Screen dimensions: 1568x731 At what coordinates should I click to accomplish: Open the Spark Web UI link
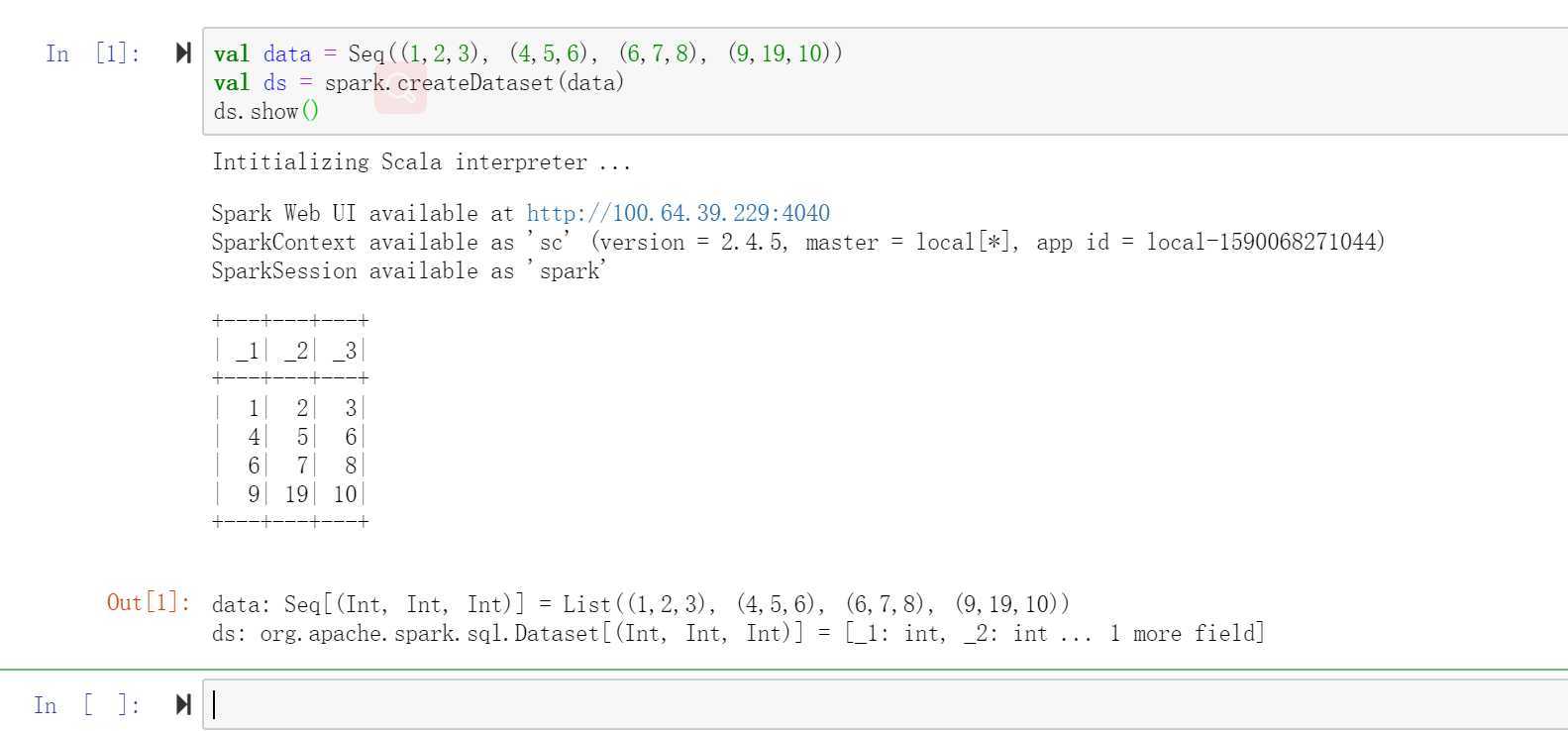678,213
